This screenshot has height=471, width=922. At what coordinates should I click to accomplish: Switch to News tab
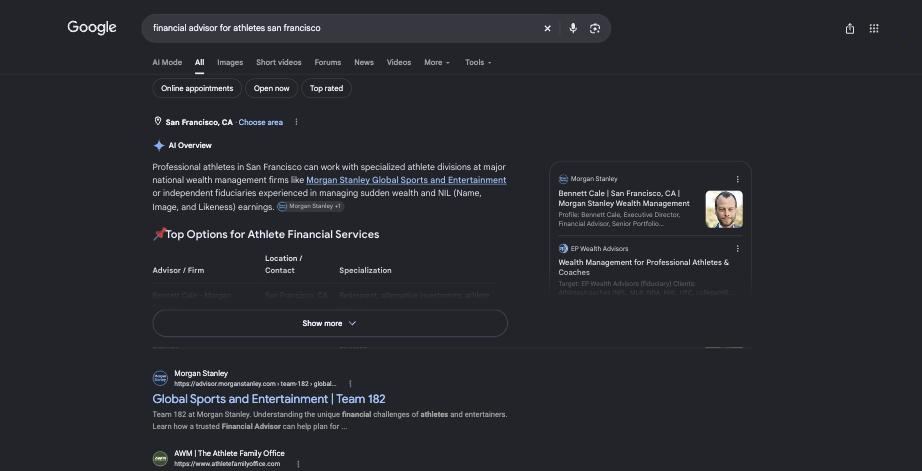click(364, 62)
